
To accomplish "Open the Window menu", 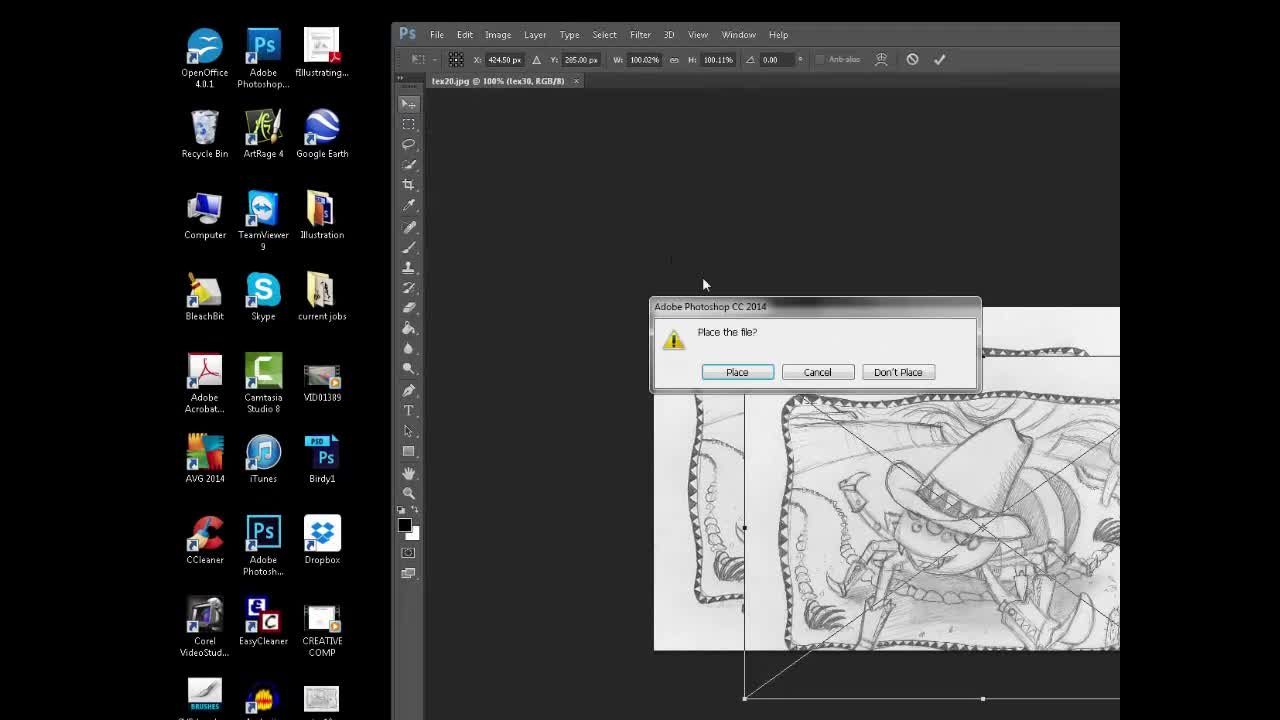I will (x=739, y=34).
